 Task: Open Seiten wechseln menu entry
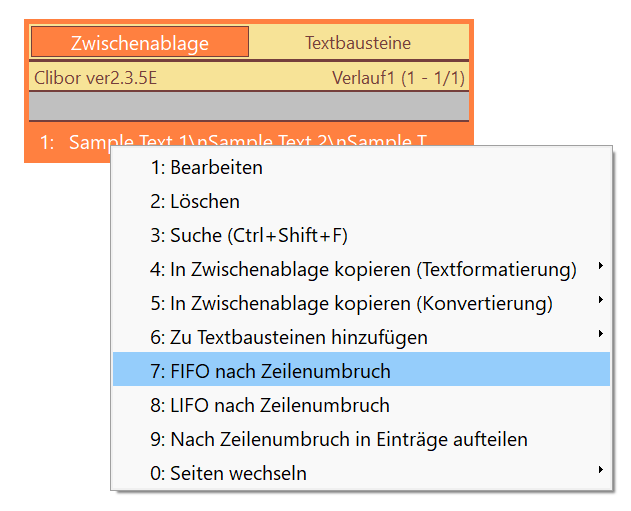click(x=361, y=473)
